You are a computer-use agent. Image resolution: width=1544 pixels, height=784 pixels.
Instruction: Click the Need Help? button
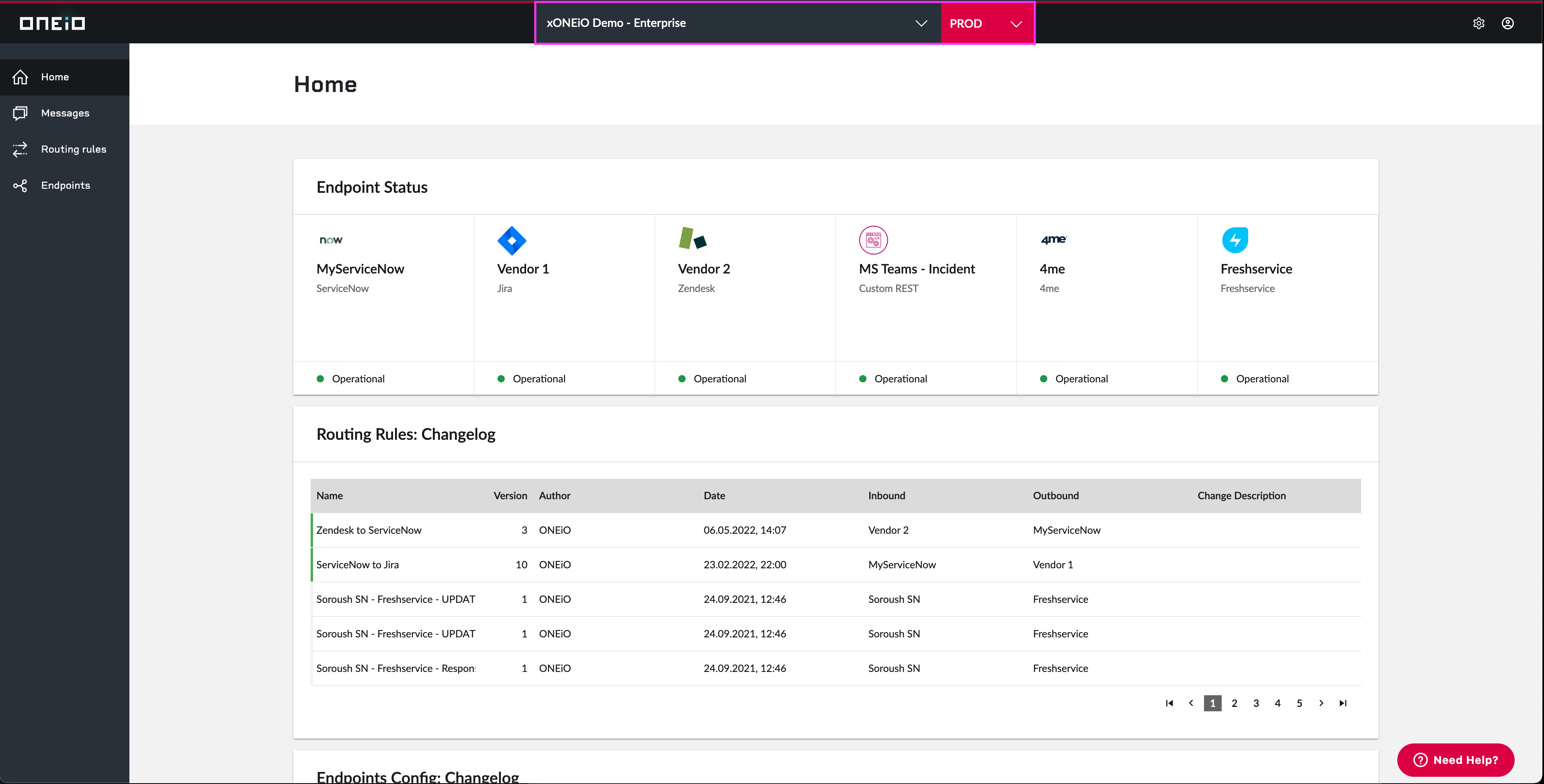1455,760
